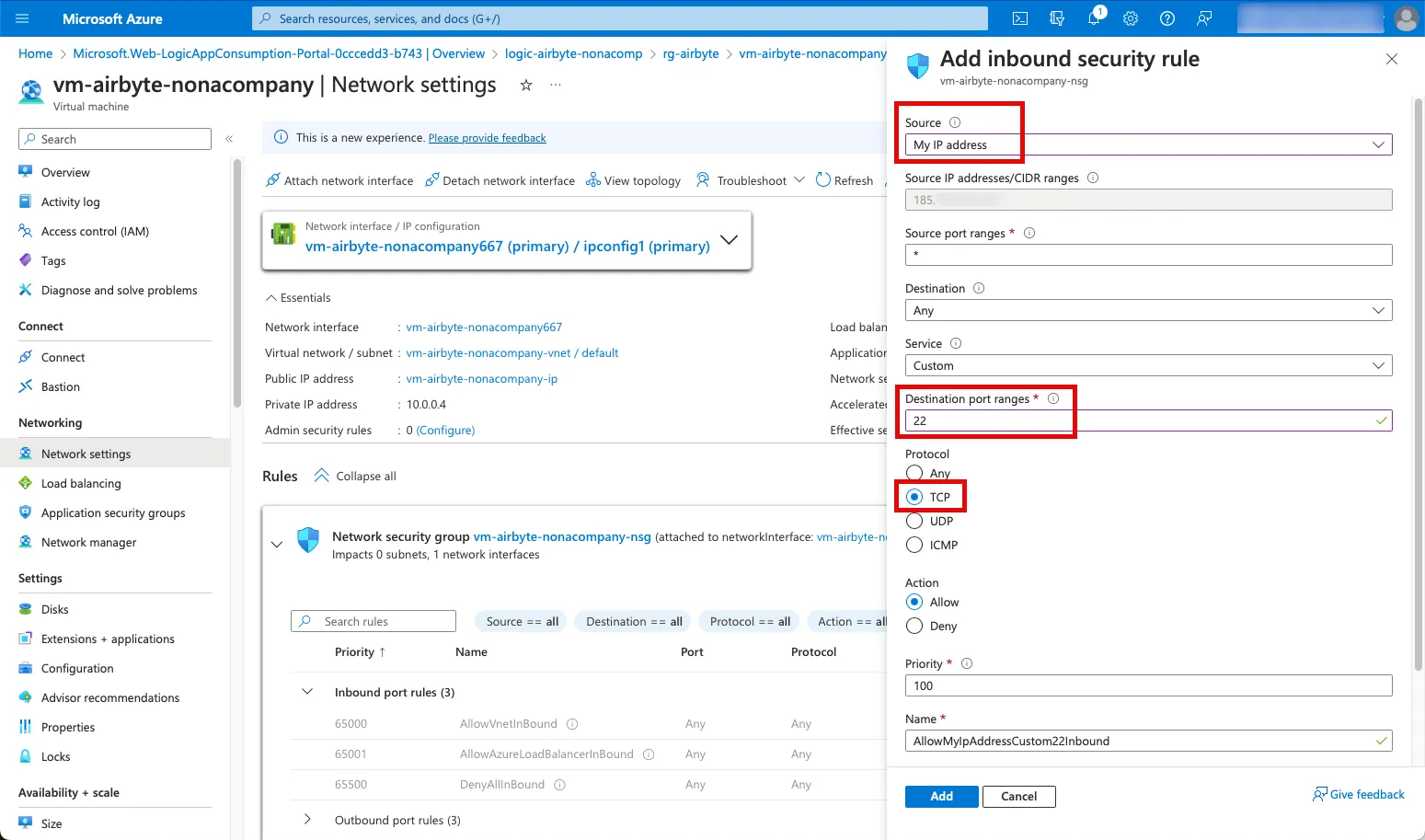This screenshot has height=840, width=1425.
Task: Expand Outbound port rules section
Action: click(x=307, y=820)
